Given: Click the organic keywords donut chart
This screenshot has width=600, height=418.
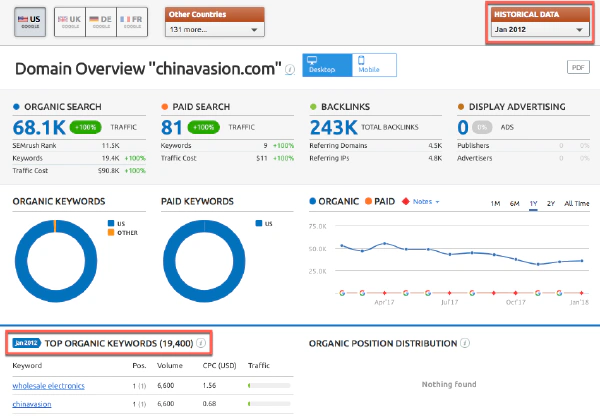Looking at the screenshot, I should 56,261.
